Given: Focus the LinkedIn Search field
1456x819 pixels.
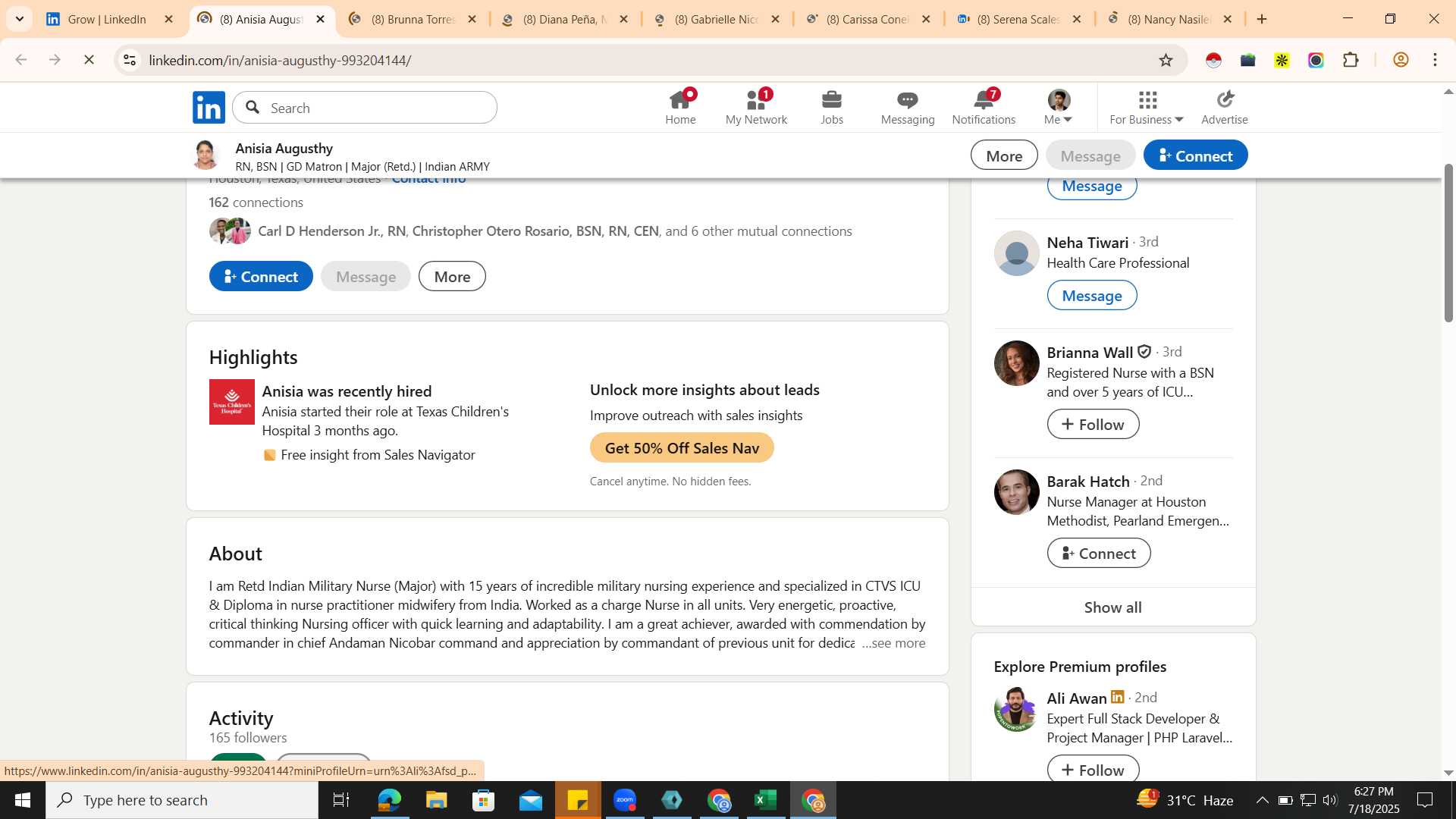Looking at the screenshot, I should [365, 108].
